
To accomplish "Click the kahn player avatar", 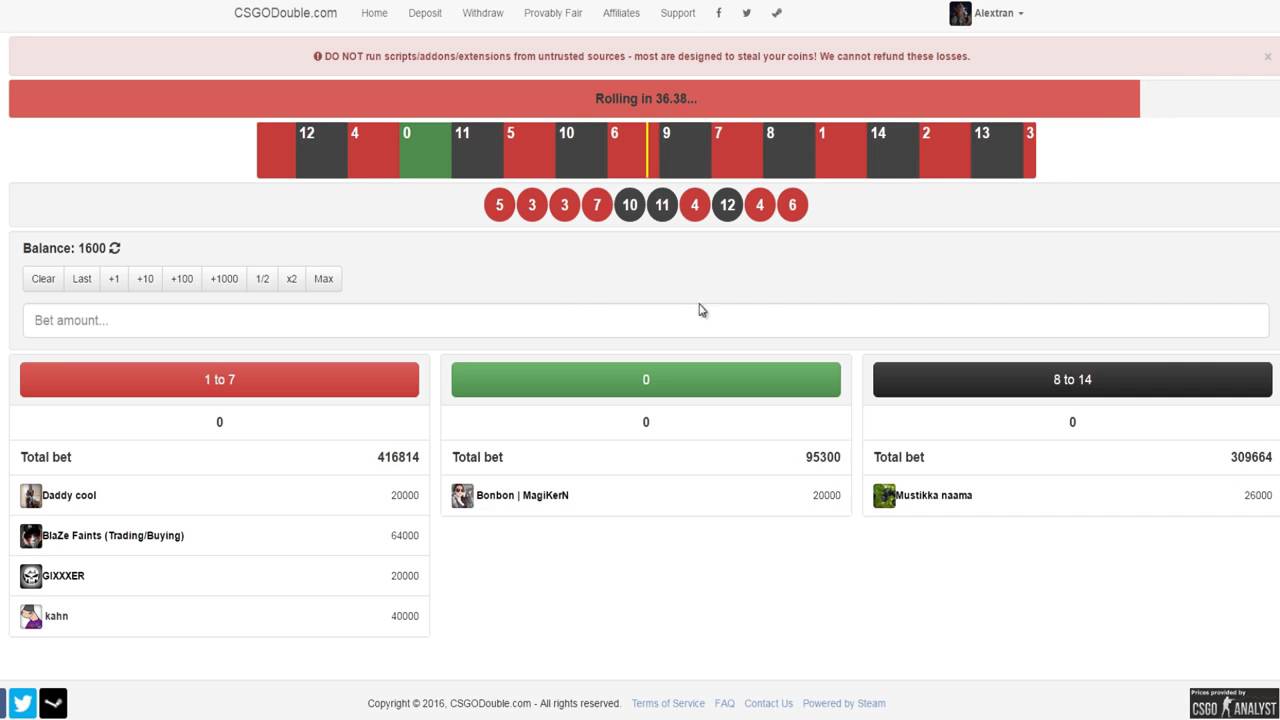I will point(31,616).
